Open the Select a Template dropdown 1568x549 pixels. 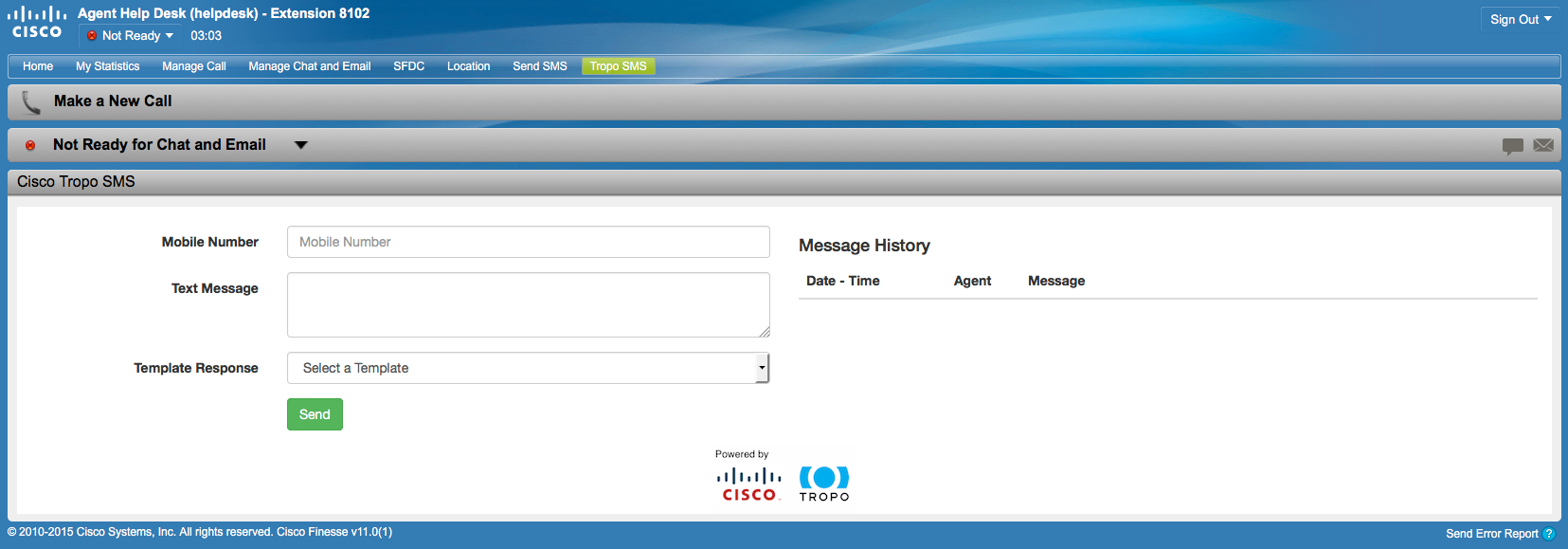(529, 368)
